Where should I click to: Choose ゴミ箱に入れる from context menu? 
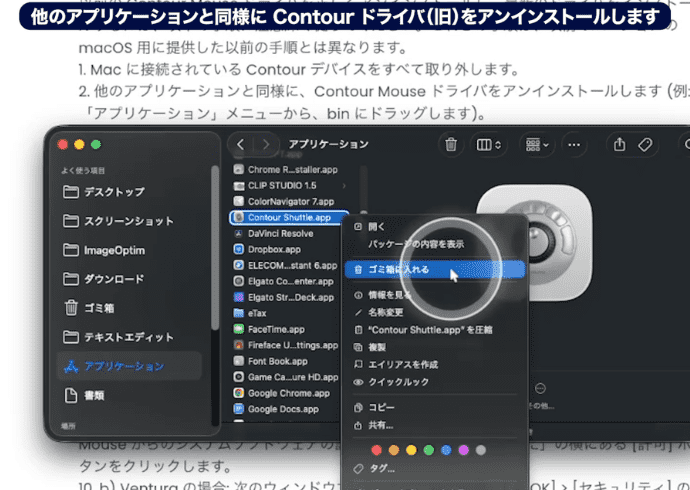coord(390,269)
